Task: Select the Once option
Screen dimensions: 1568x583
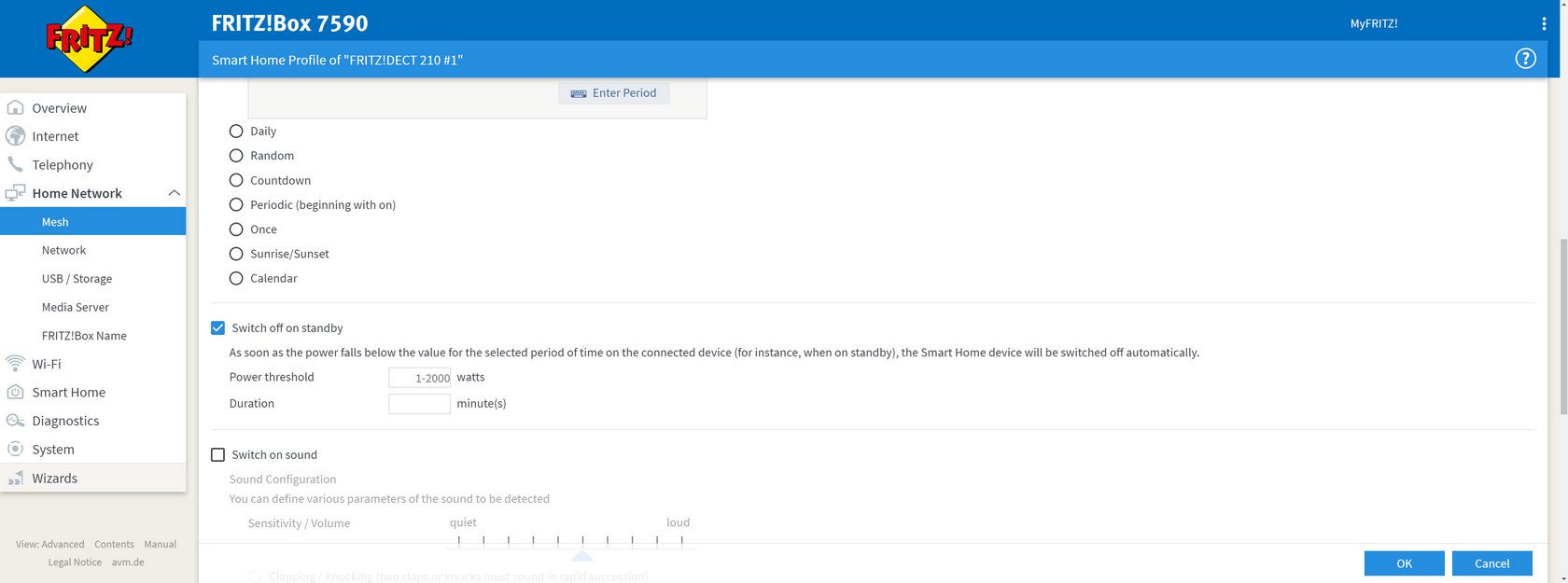Action: (x=236, y=229)
